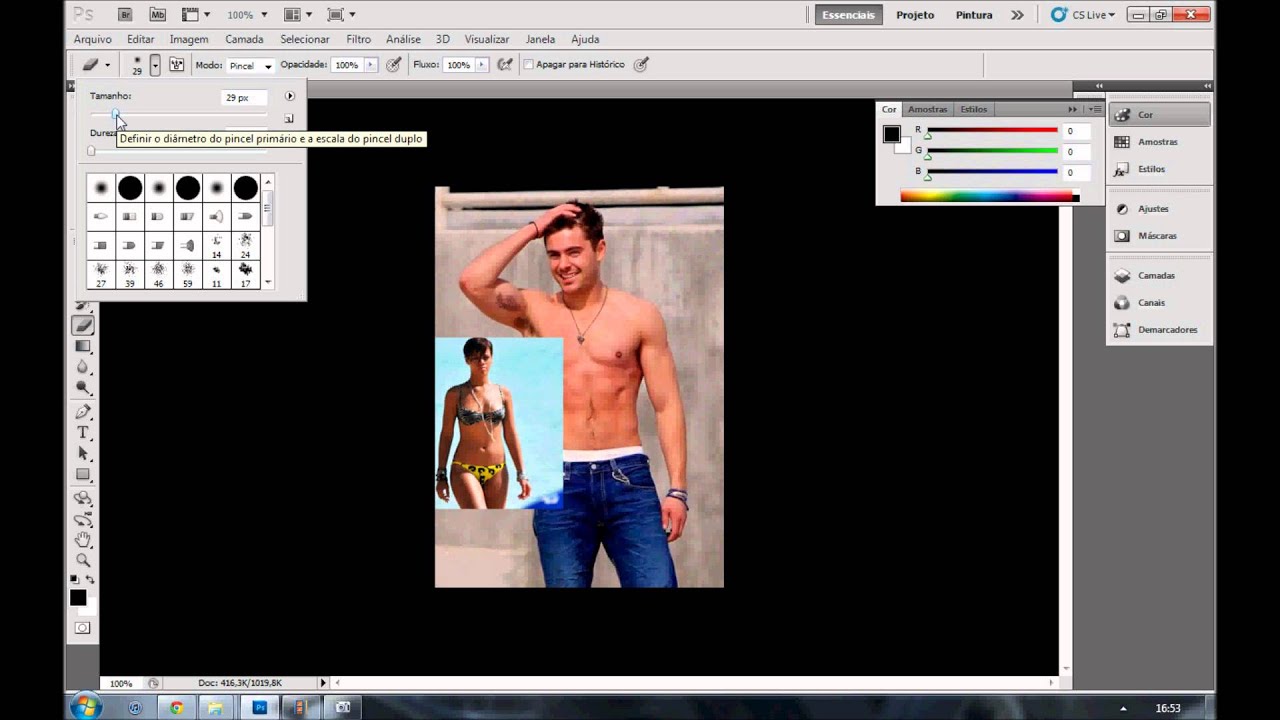Image resolution: width=1280 pixels, height=720 pixels.
Task: Open the Opacidade slider arrow
Action: (x=371, y=65)
